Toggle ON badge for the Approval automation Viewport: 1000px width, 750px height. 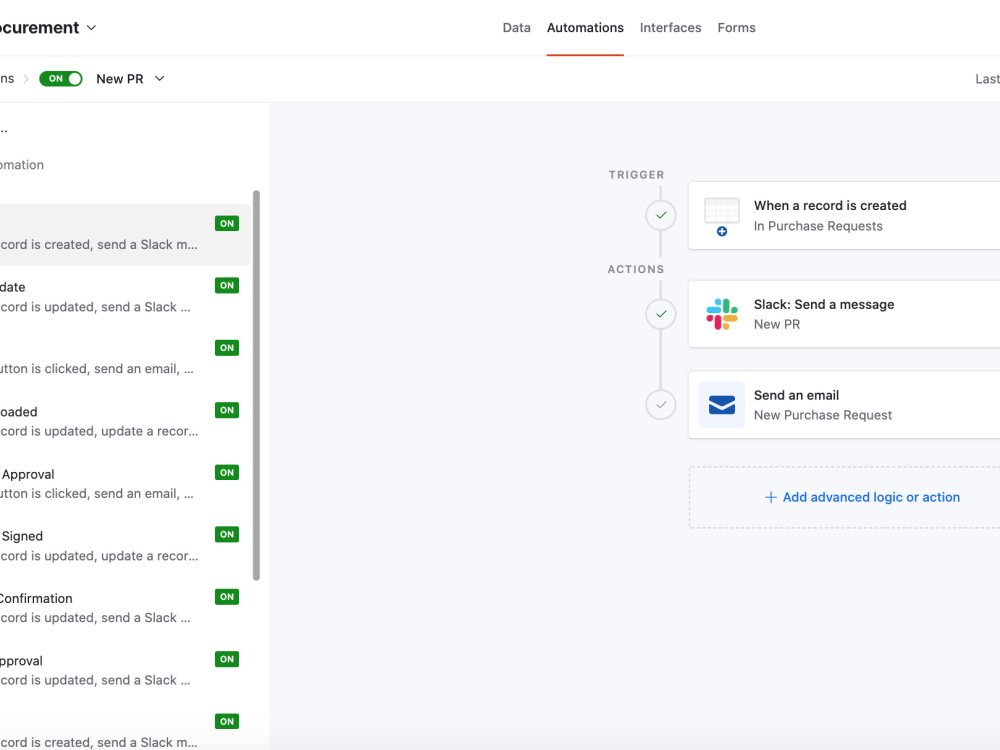pos(227,473)
